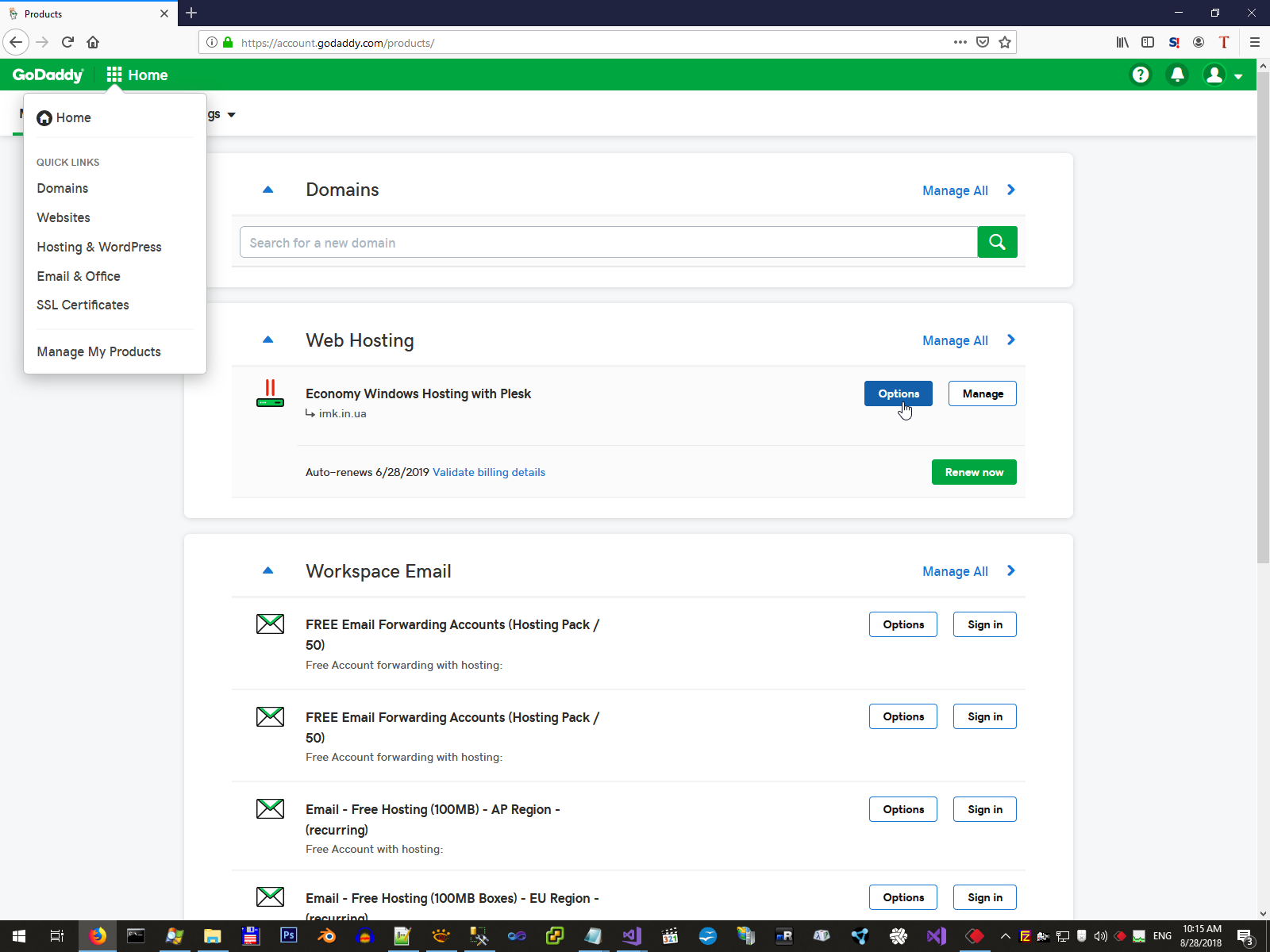Click the GoDaddy logo

(48, 75)
